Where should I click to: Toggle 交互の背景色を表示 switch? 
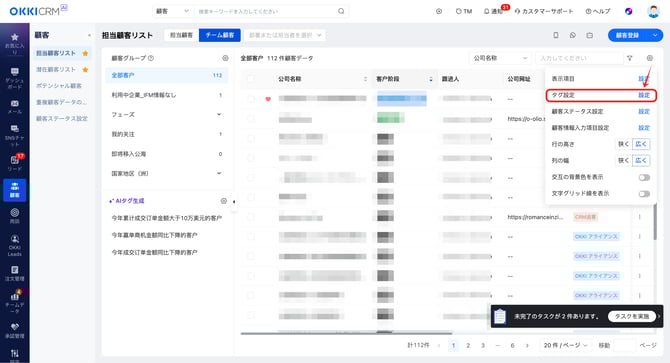click(644, 177)
